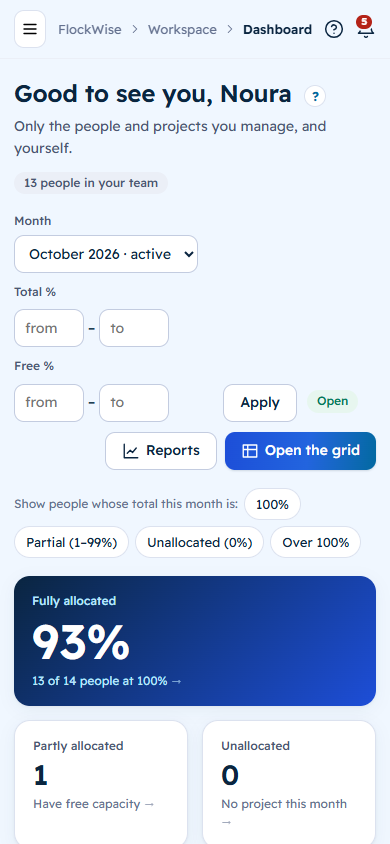Expand the October 2026 month dropdown

pyautogui.click(x=106, y=254)
